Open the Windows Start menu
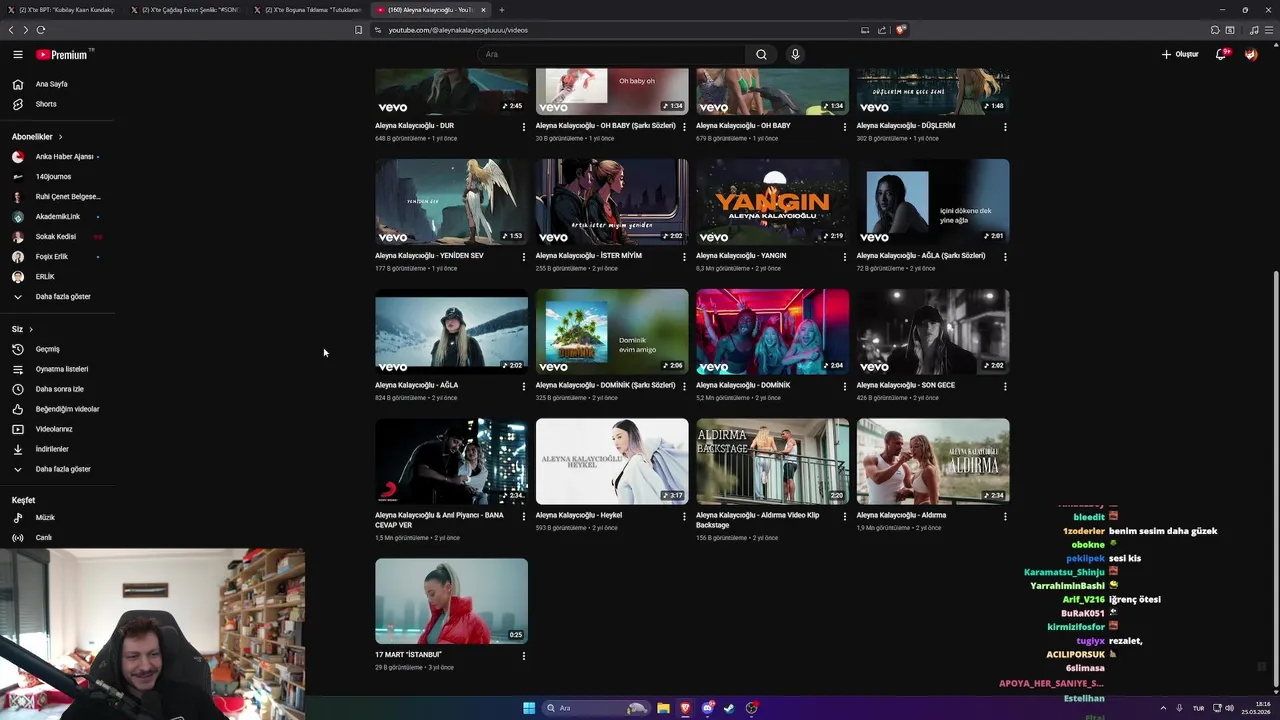The width and height of the screenshot is (1280, 720). click(x=529, y=708)
